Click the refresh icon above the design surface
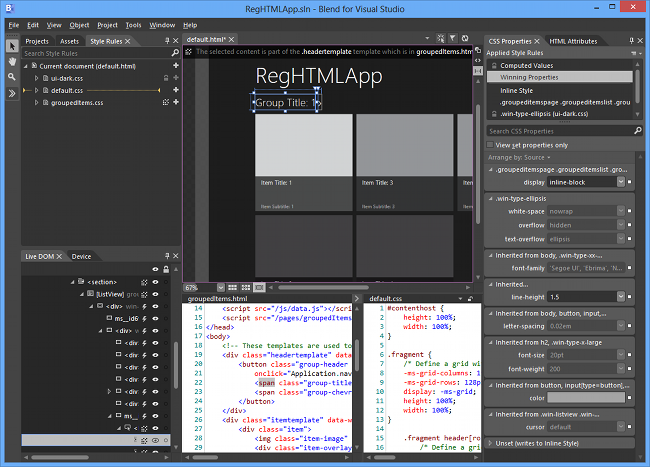The width and height of the screenshot is (650, 467). [465, 38]
